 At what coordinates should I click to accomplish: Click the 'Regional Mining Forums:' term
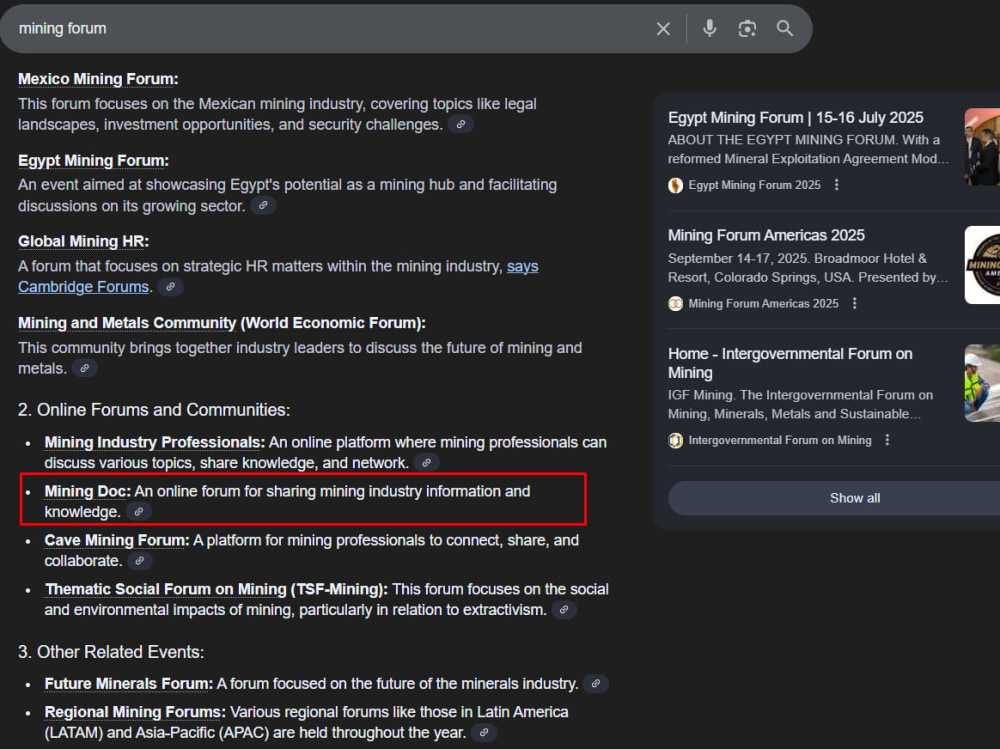[135, 712]
